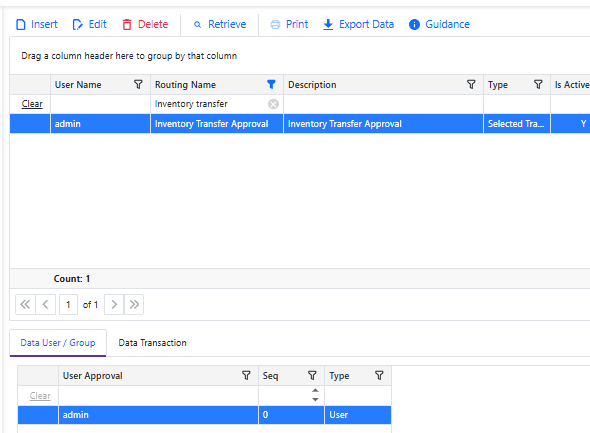The width and height of the screenshot is (590, 433).
Task: Click the Print printer icon
Action: coord(275,24)
